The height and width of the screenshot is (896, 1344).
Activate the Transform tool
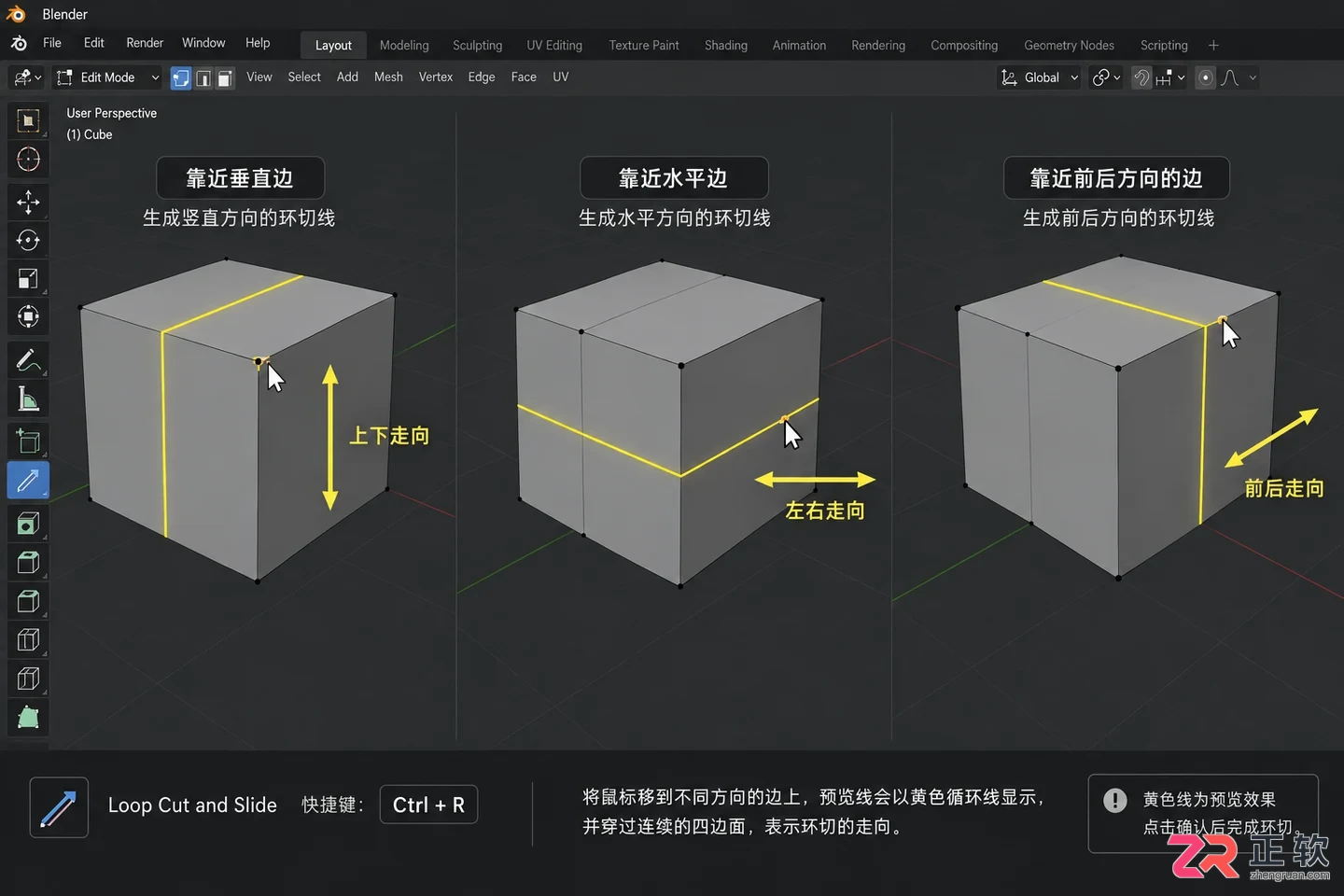coord(28,316)
